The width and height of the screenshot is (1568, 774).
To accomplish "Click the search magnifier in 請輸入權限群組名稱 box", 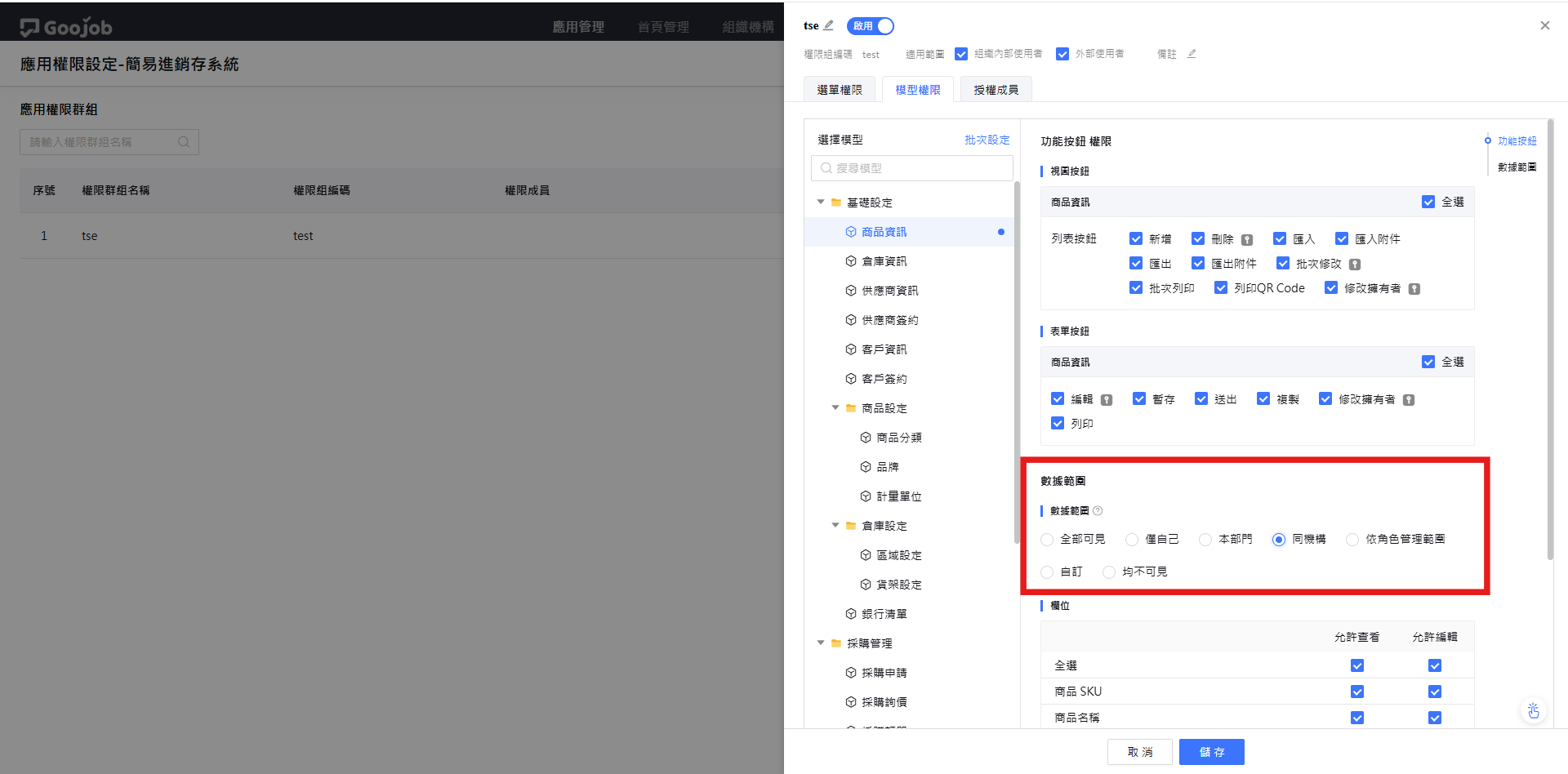I will point(184,142).
